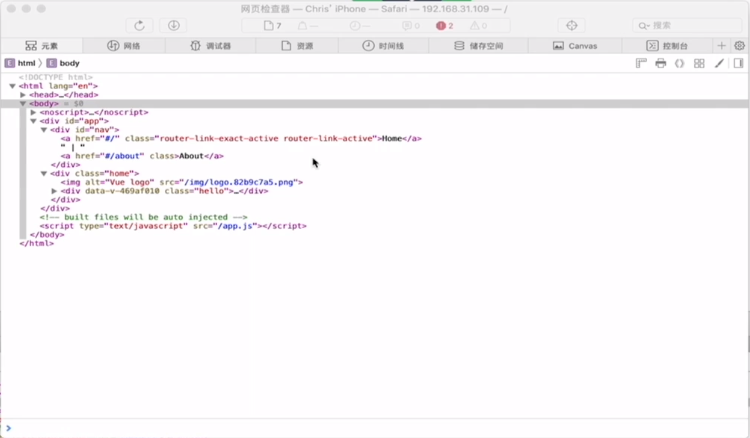Open the Network tab
This screenshot has height=438, width=750.
(124, 46)
